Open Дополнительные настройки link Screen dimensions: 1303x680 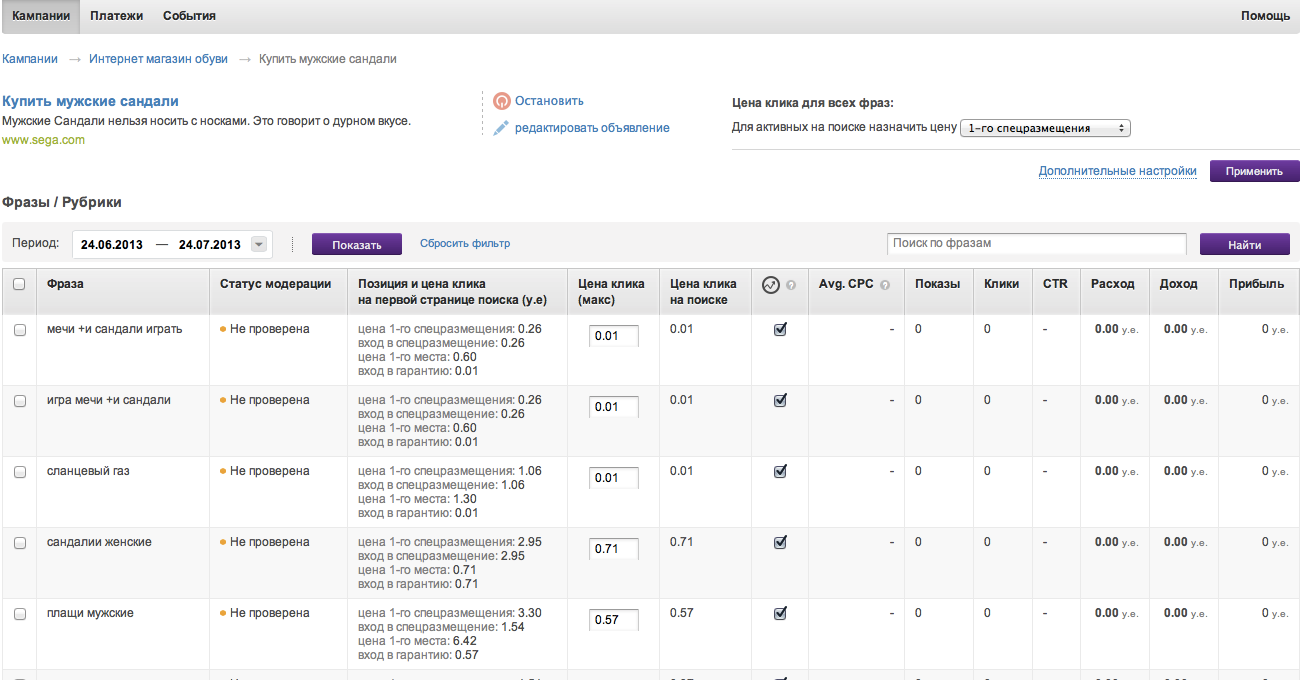pos(1117,171)
